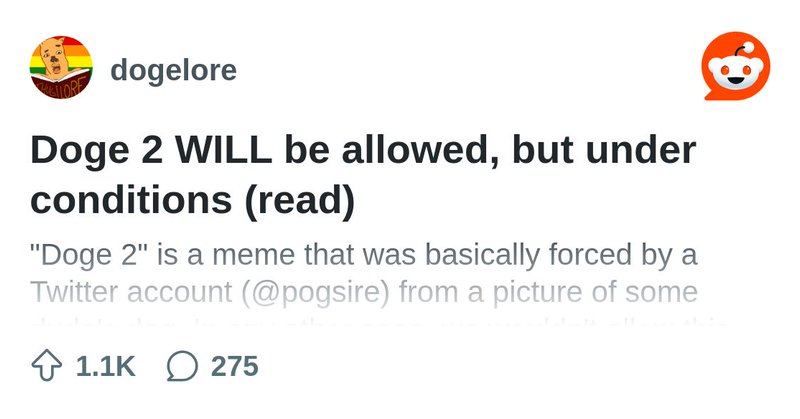
Task: Select the capitalized WILL in the headline
Action: (x=223, y=151)
